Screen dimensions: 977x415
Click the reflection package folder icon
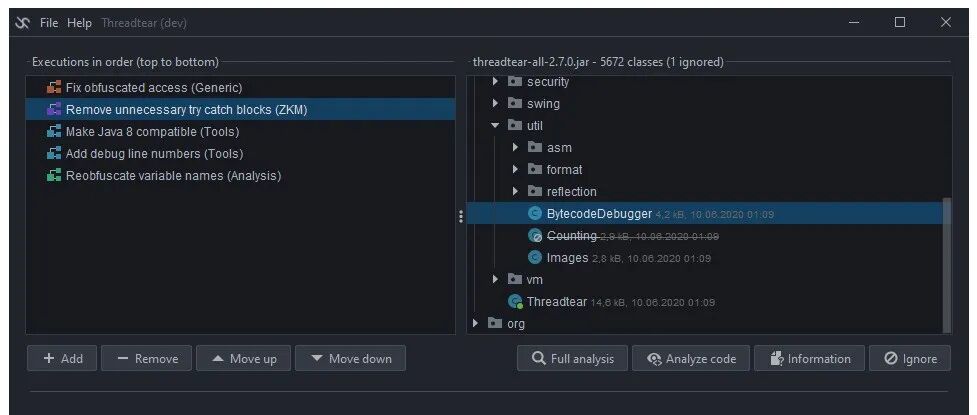[535, 191]
